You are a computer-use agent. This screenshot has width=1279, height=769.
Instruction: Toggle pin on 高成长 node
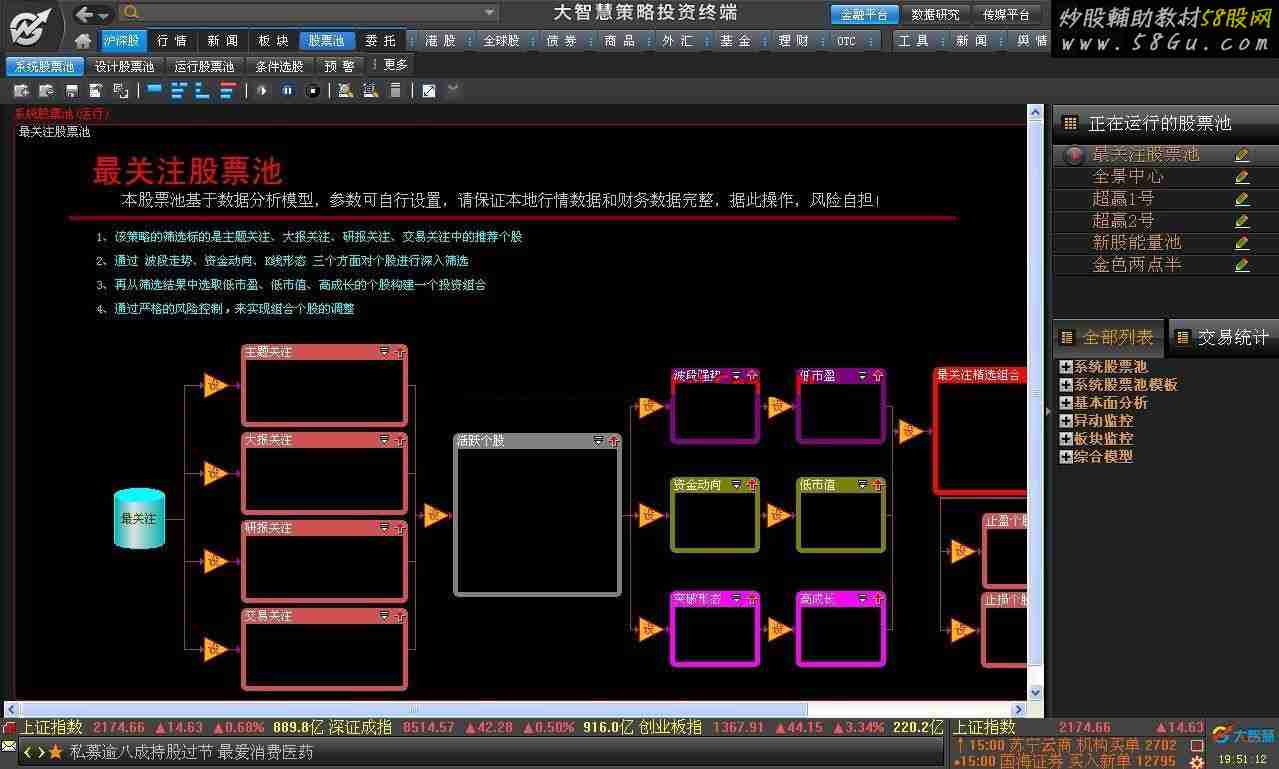click(878, 599)
